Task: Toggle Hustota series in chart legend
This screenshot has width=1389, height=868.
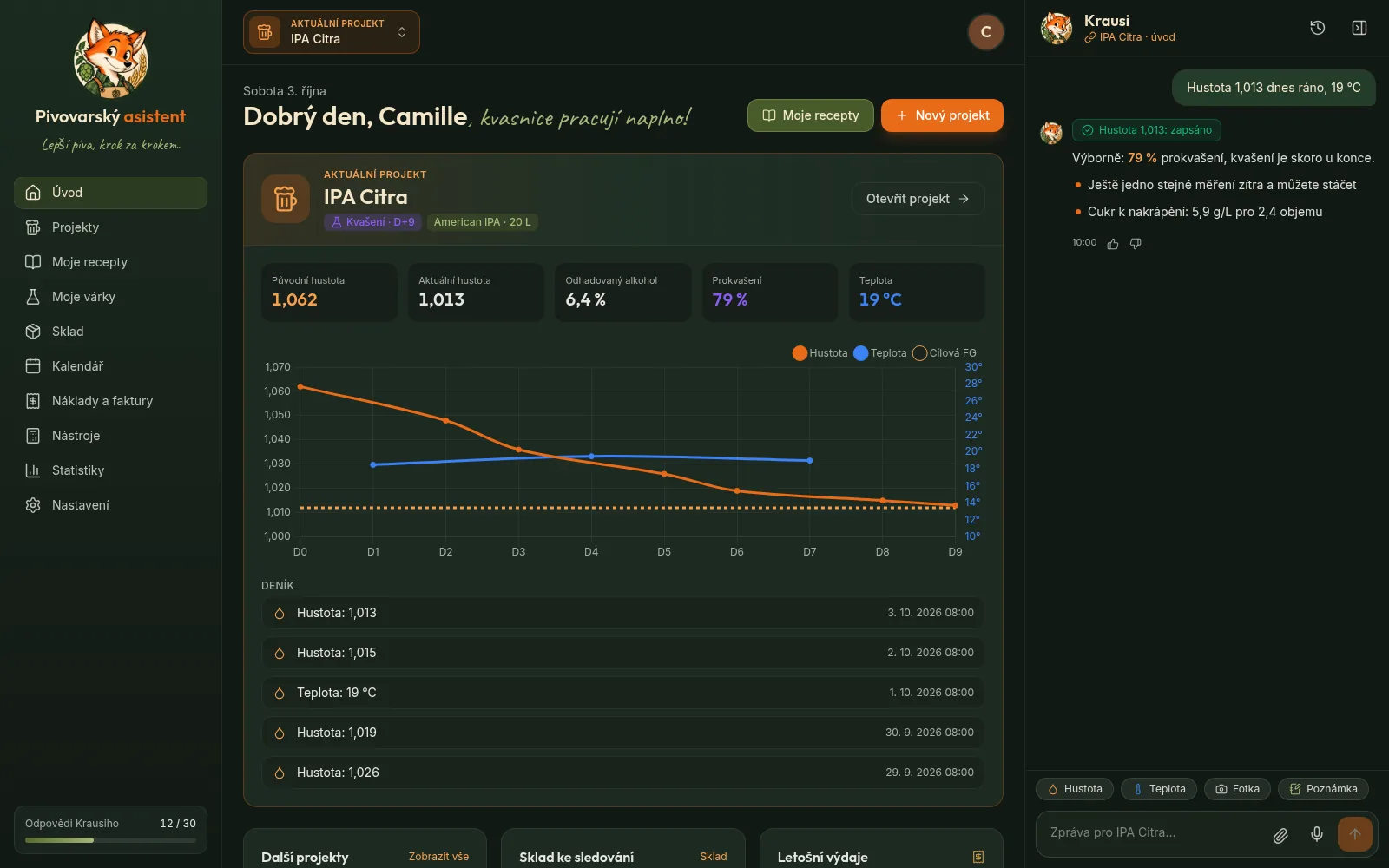Action: tap(820, 353)
